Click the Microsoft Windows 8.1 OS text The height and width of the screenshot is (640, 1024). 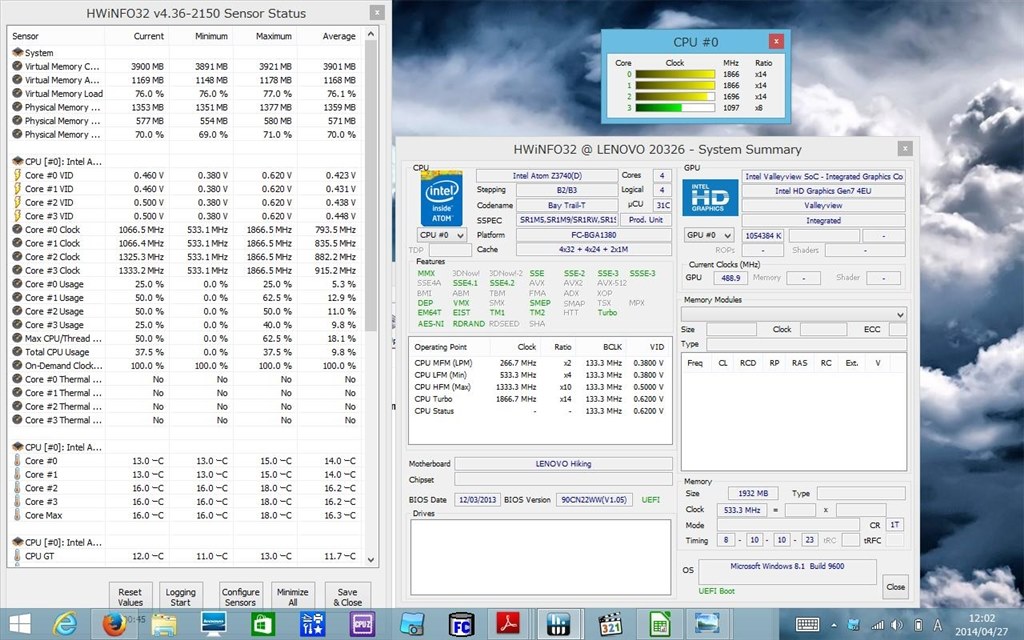[787, 566]
